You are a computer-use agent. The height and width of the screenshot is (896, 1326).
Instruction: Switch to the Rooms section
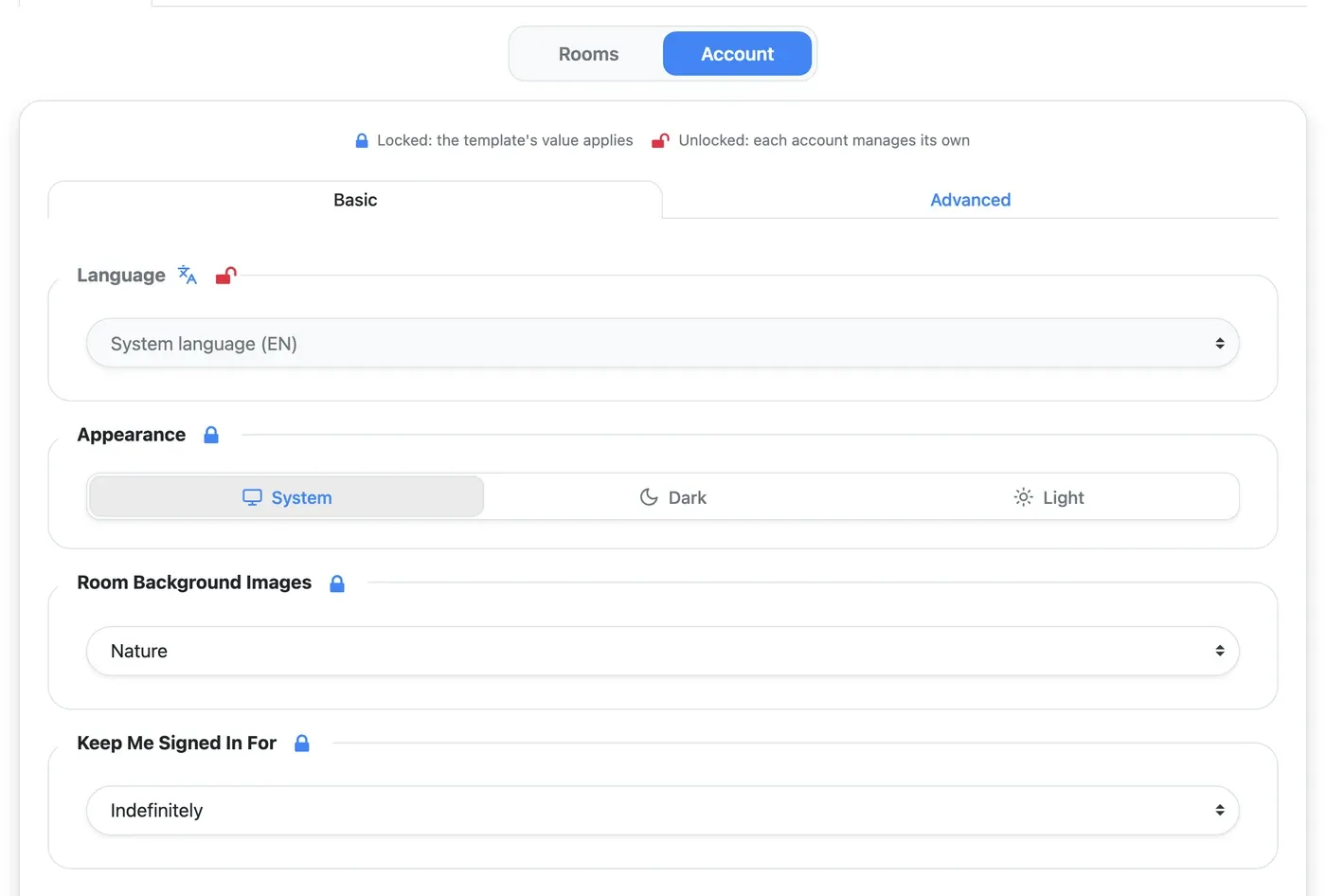tap(588, 54)
